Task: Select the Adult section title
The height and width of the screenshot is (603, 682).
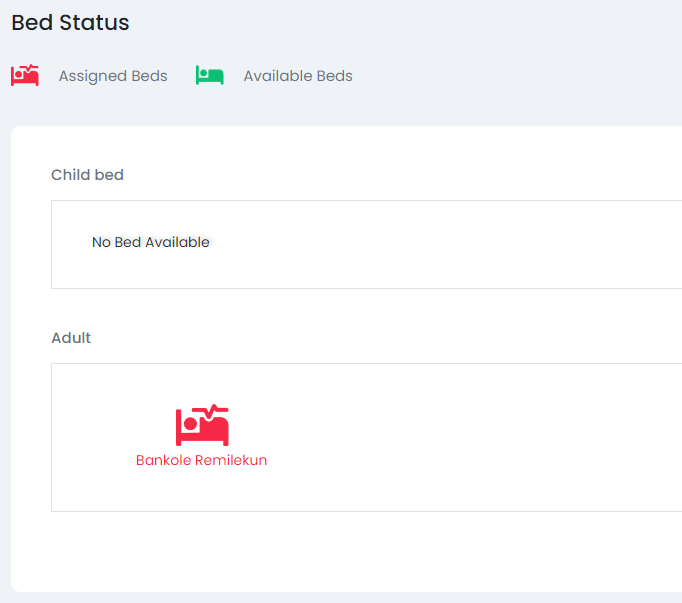Action: pos(71,338)
